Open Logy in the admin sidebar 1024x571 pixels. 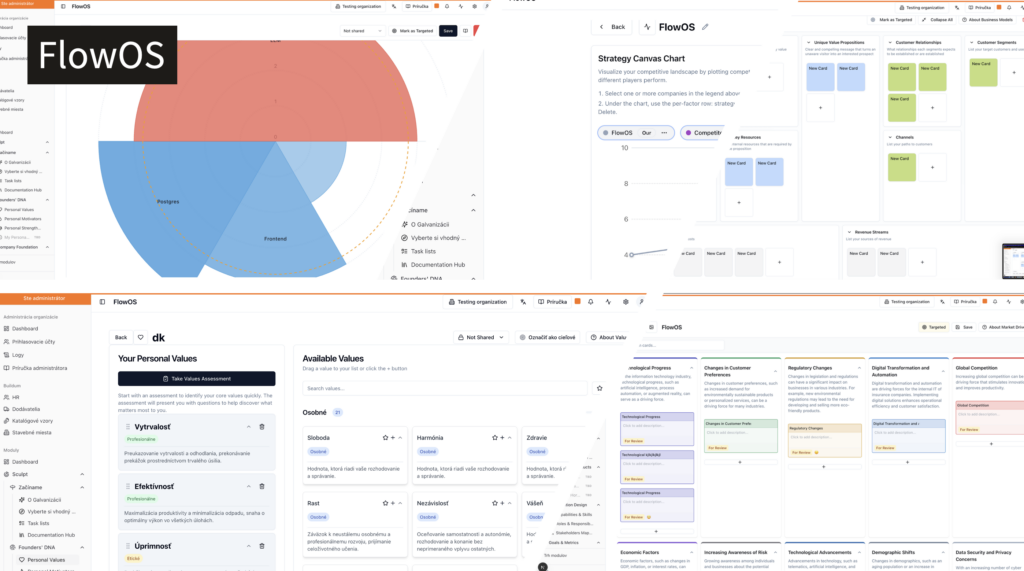18,355
